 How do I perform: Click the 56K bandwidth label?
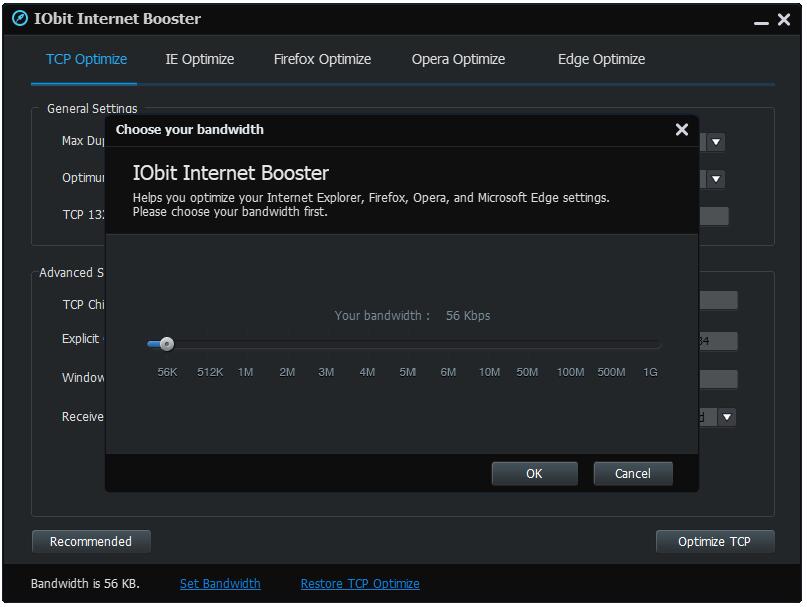click(167, 372)
